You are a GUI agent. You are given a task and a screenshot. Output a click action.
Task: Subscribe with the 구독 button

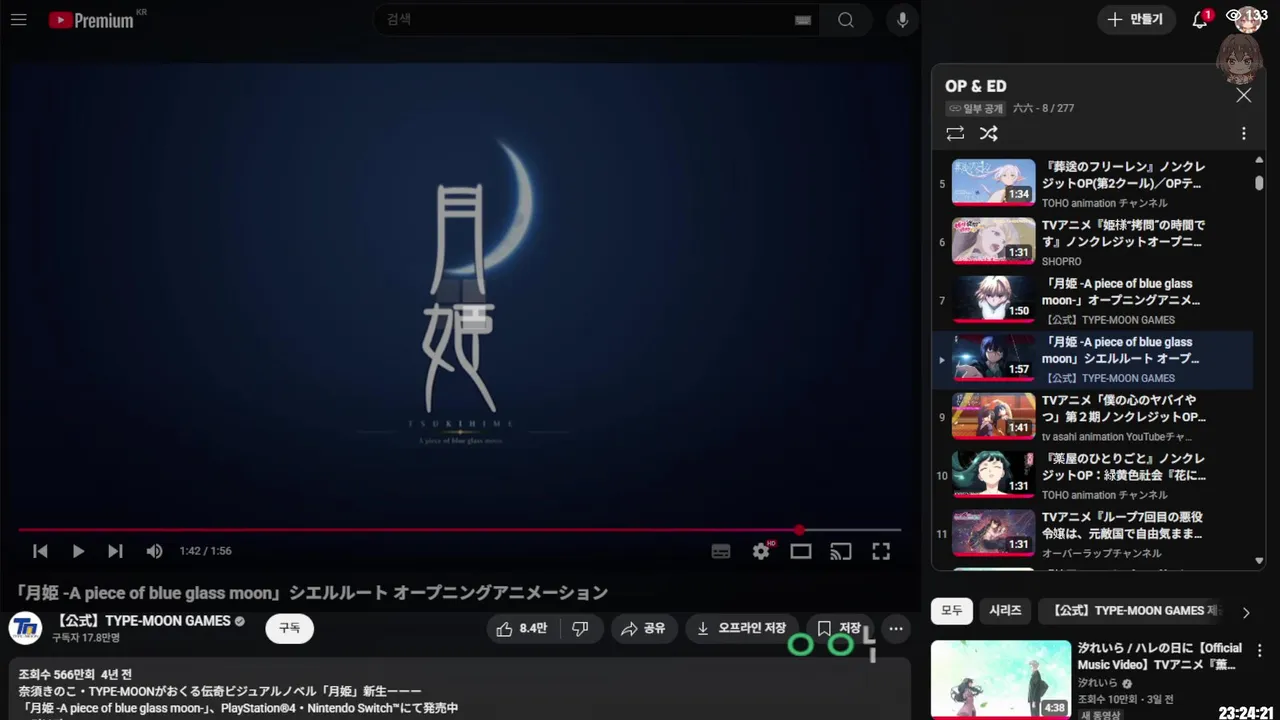tap(289, 628)
